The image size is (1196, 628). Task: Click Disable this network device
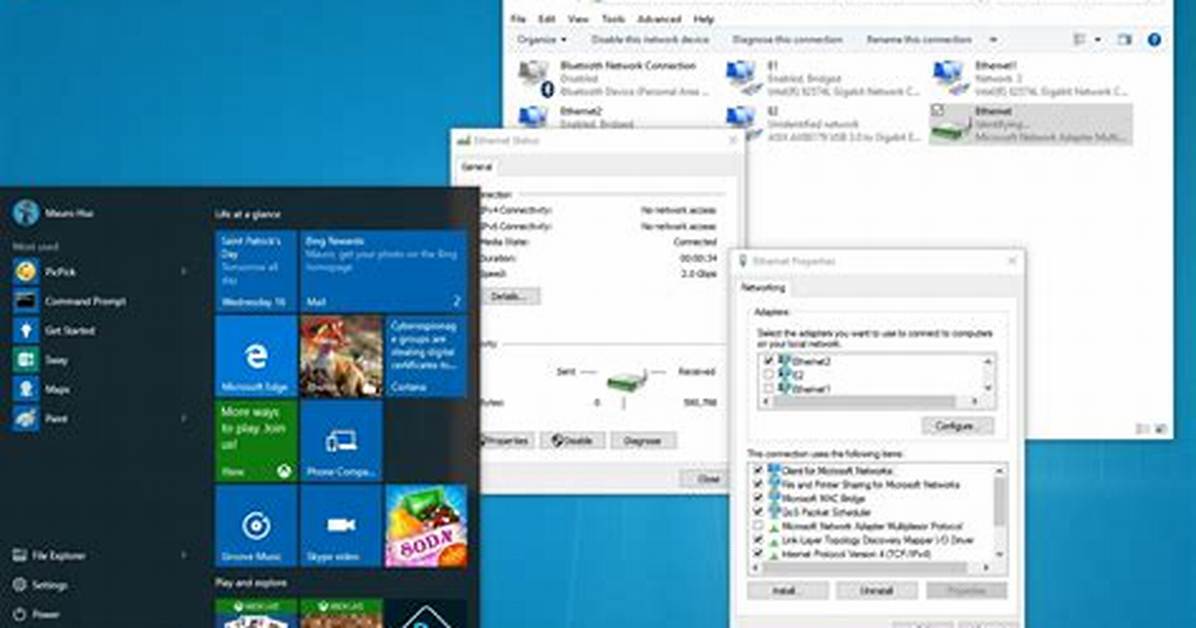tap(650, 40)
